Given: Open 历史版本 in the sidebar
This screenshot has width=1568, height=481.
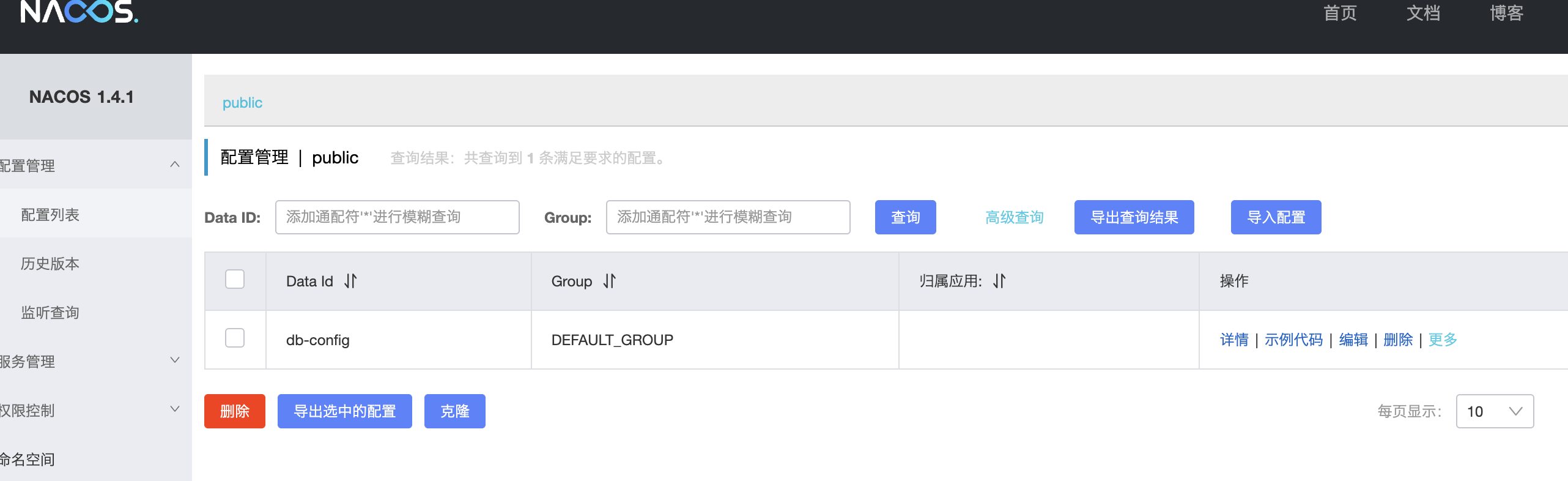Looking at the screenshot, I should [x=50, y=264].
